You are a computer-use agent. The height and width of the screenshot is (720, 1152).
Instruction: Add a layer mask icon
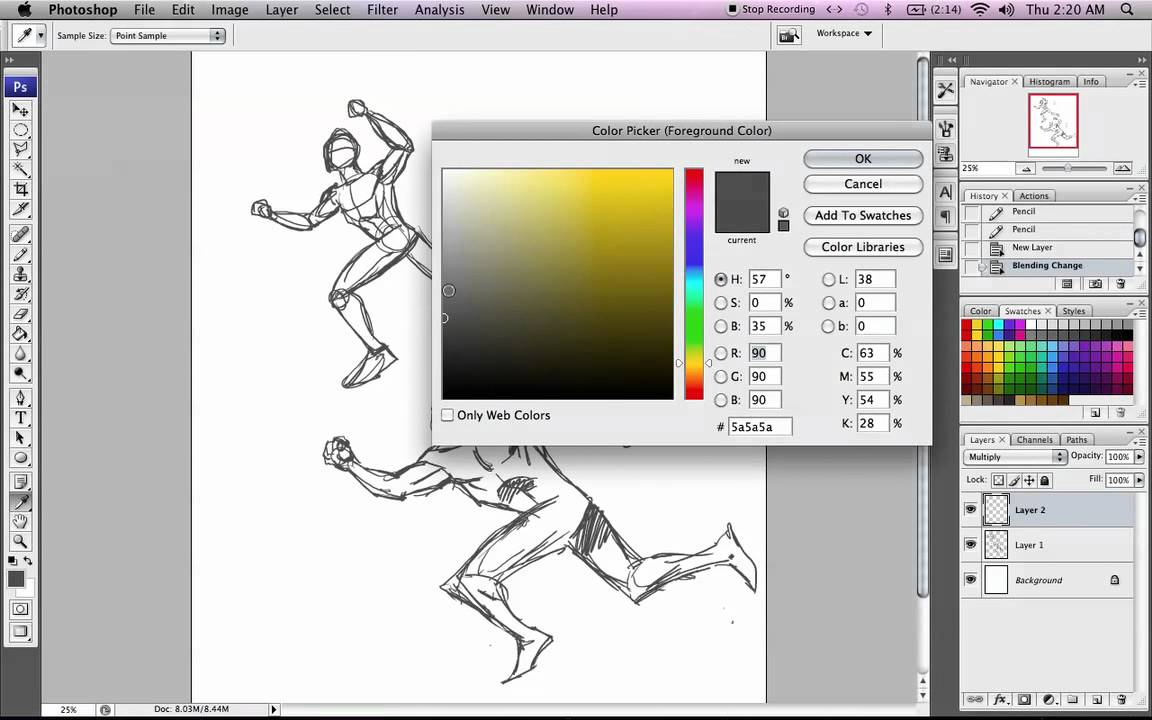coord(1024,700)
